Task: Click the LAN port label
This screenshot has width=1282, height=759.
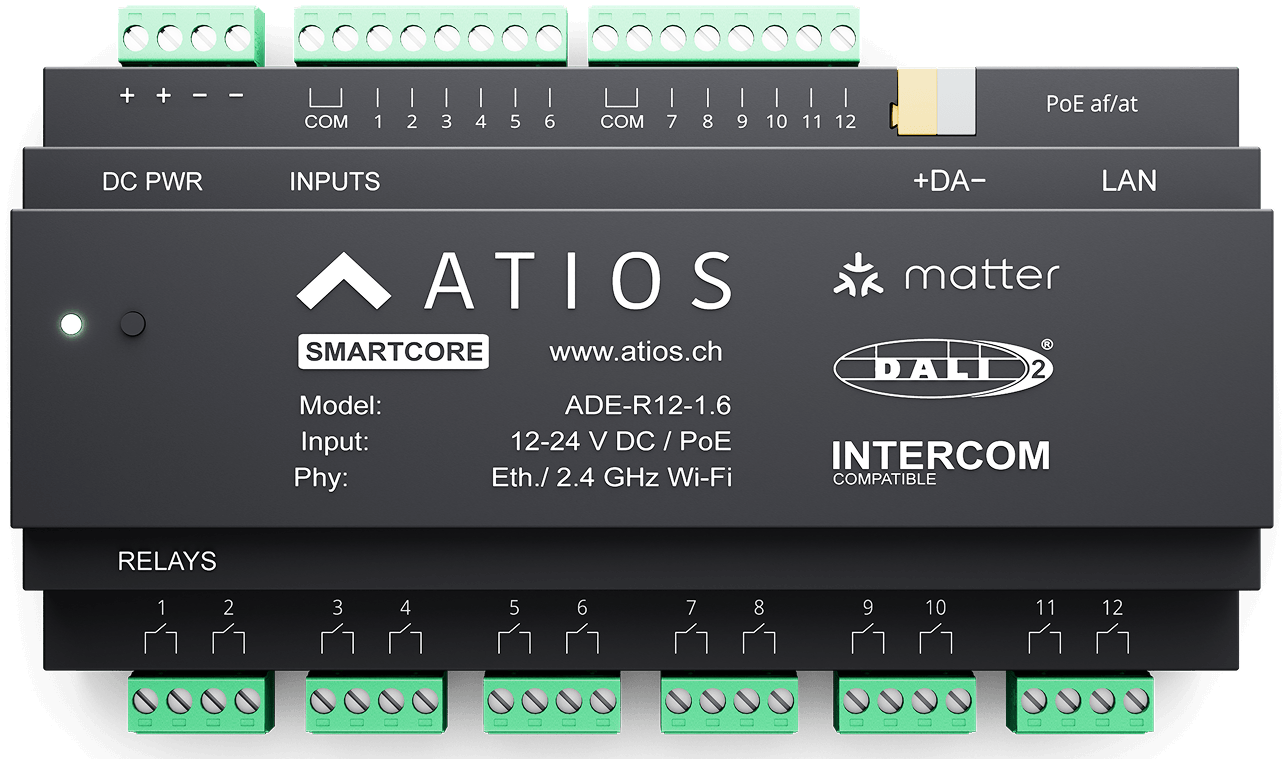Action: [1129, 181]
